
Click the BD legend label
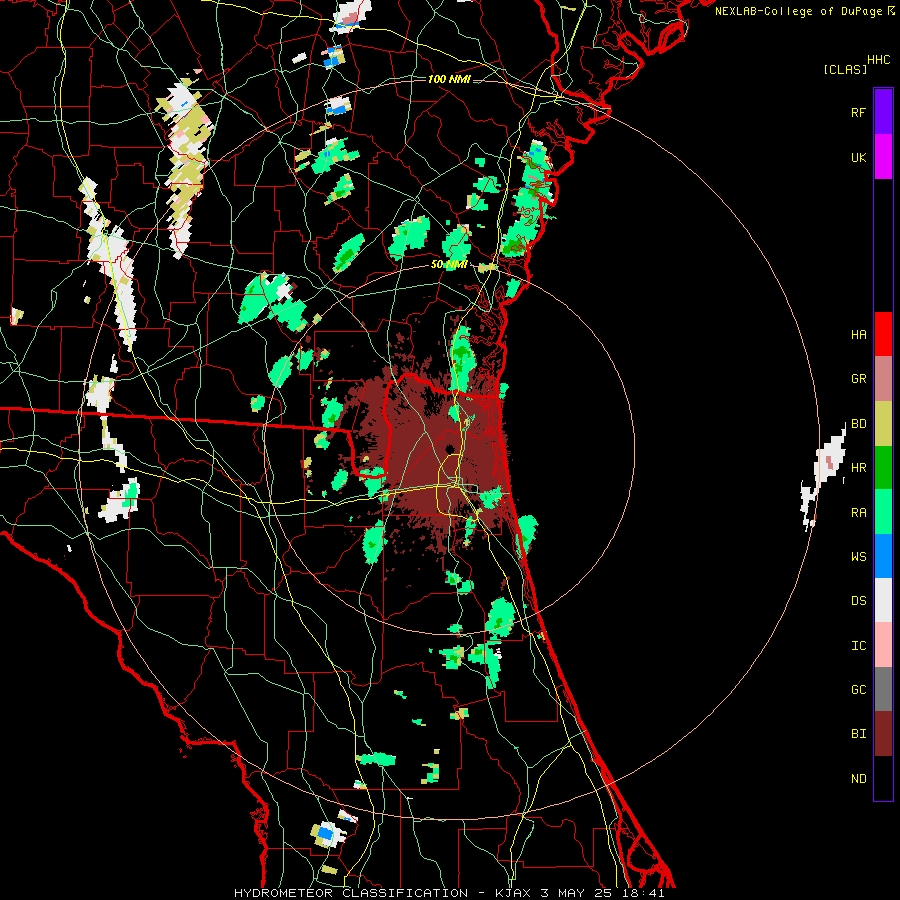pyautogui.click(x=858, y=424)
